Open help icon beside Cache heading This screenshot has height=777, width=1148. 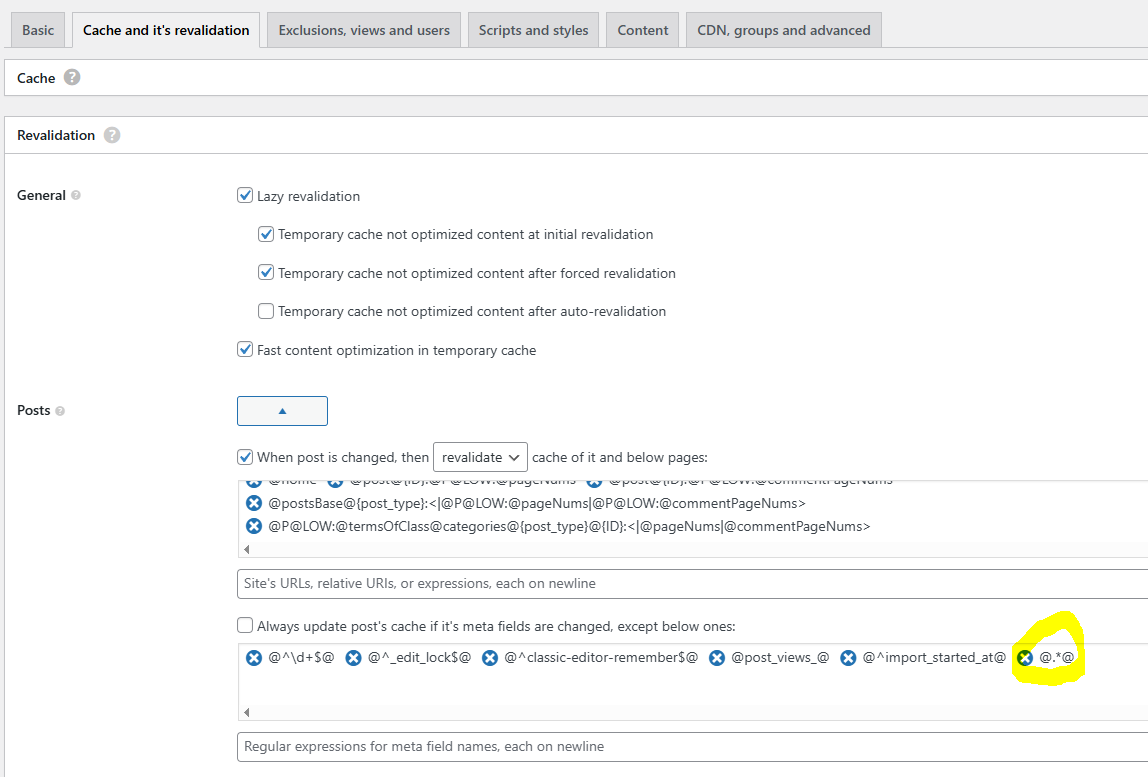(72, 77)
